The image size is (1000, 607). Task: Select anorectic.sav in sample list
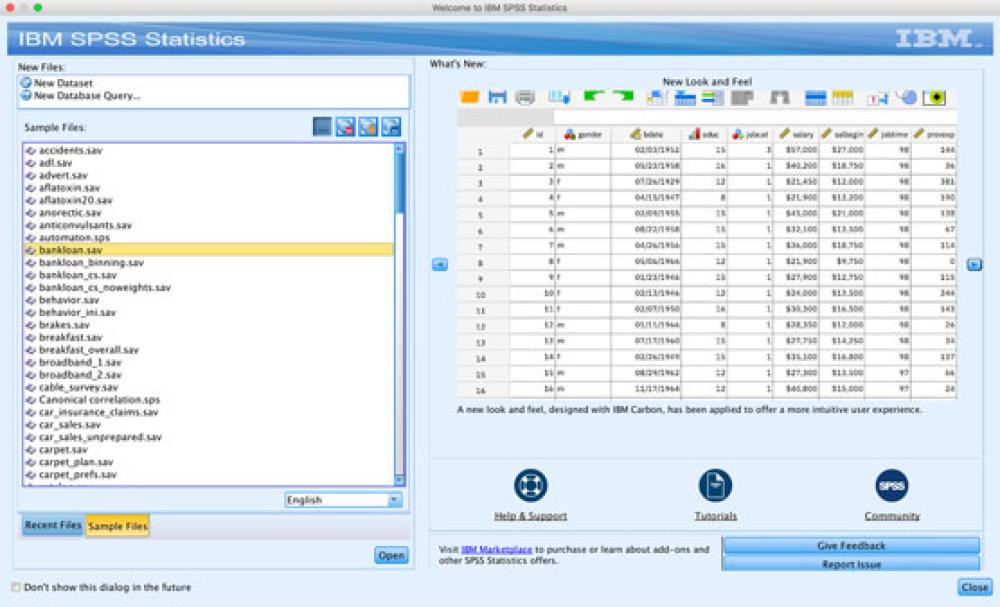click(209, 212)
